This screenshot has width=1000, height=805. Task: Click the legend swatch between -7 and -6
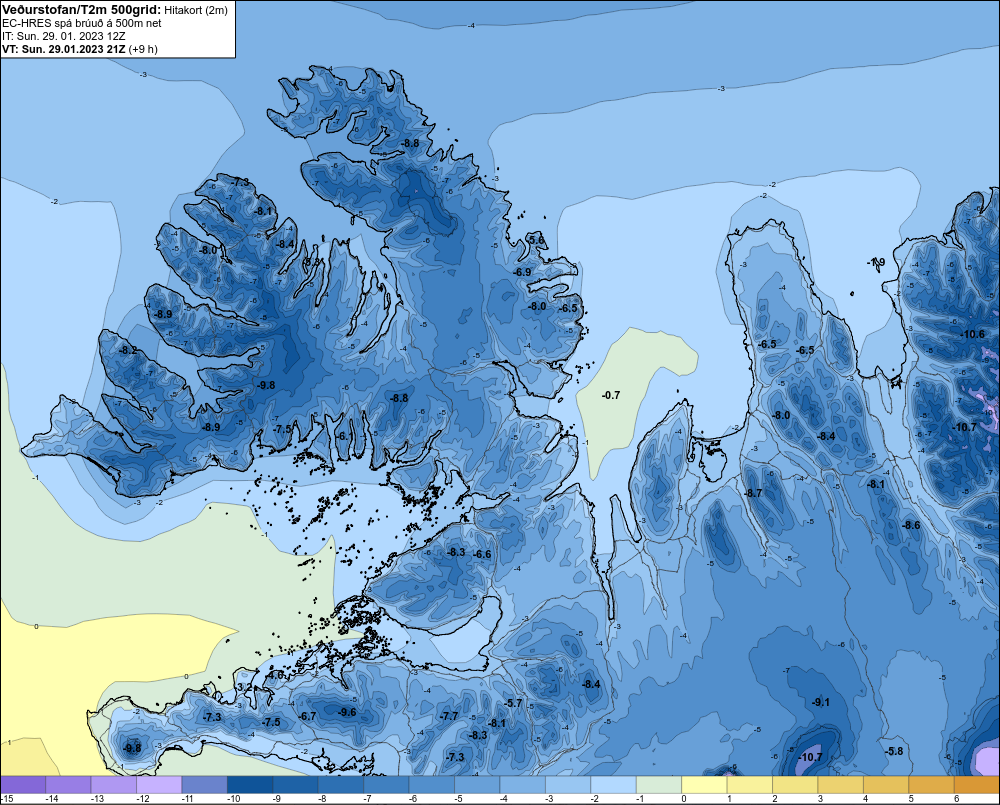[386, 785]
